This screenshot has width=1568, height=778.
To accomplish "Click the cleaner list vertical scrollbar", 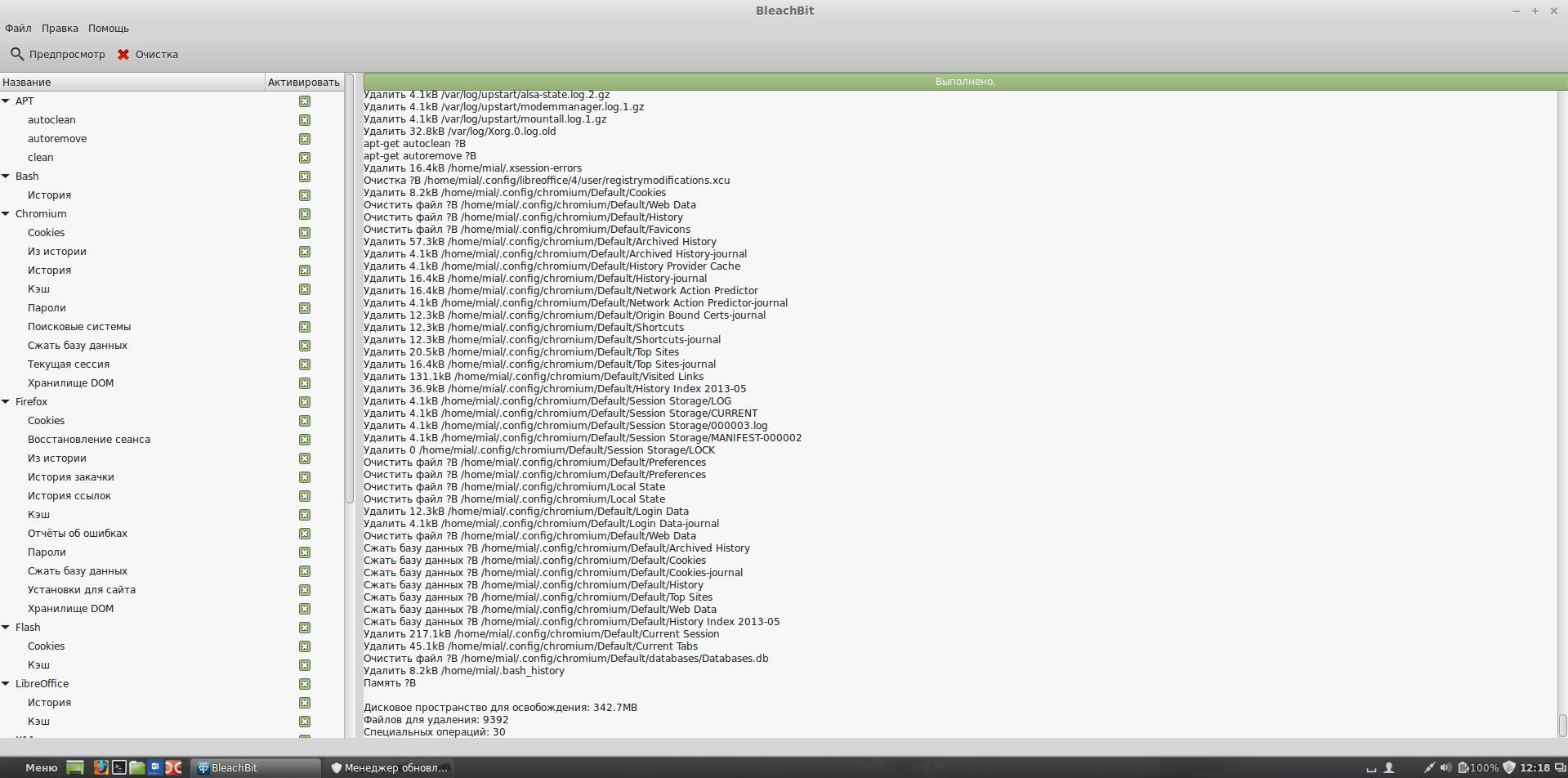I will click(350, 288).
